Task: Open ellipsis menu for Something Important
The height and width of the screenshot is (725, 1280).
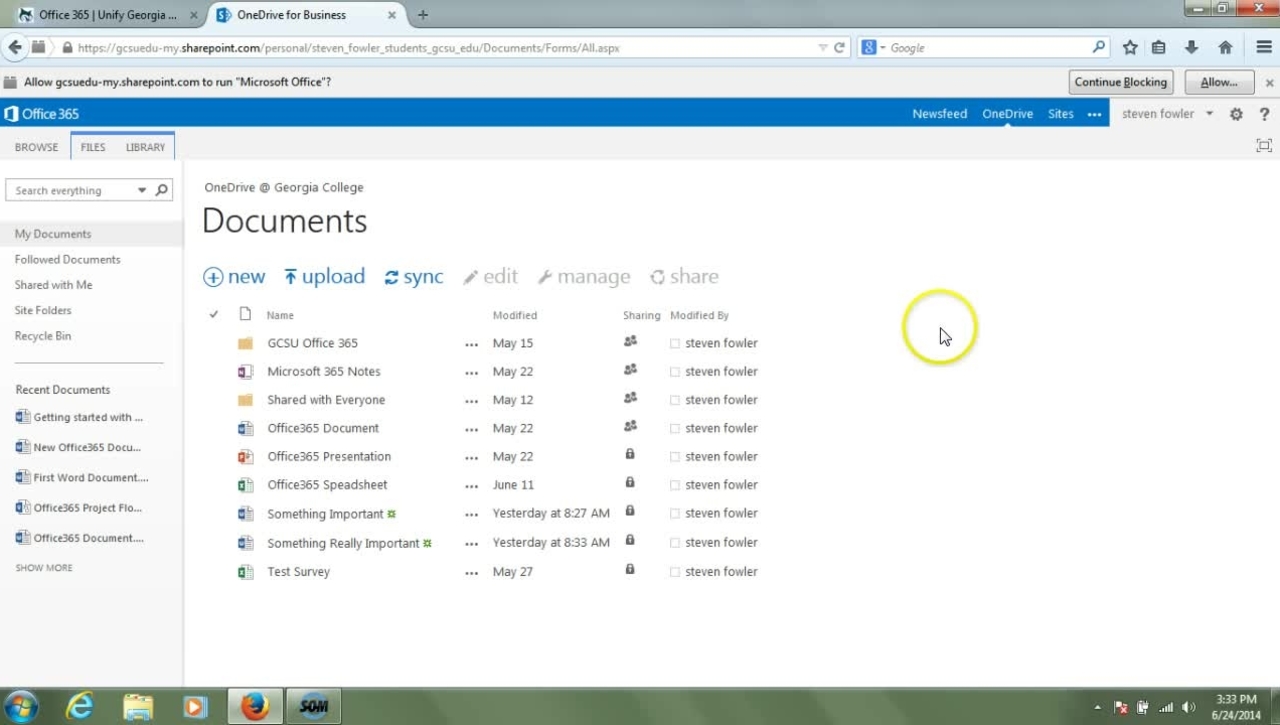Action: (471, 515)
